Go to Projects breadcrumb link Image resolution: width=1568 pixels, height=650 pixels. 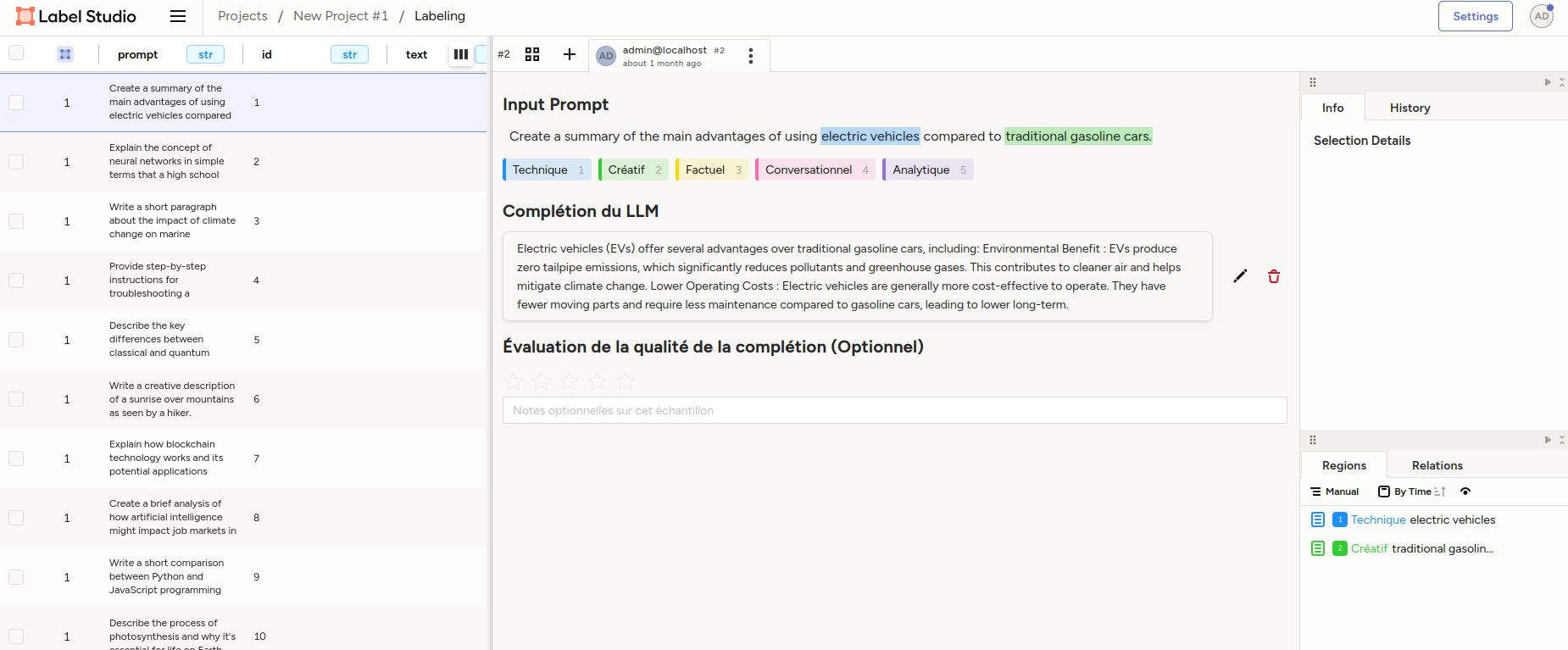point(242,16)
